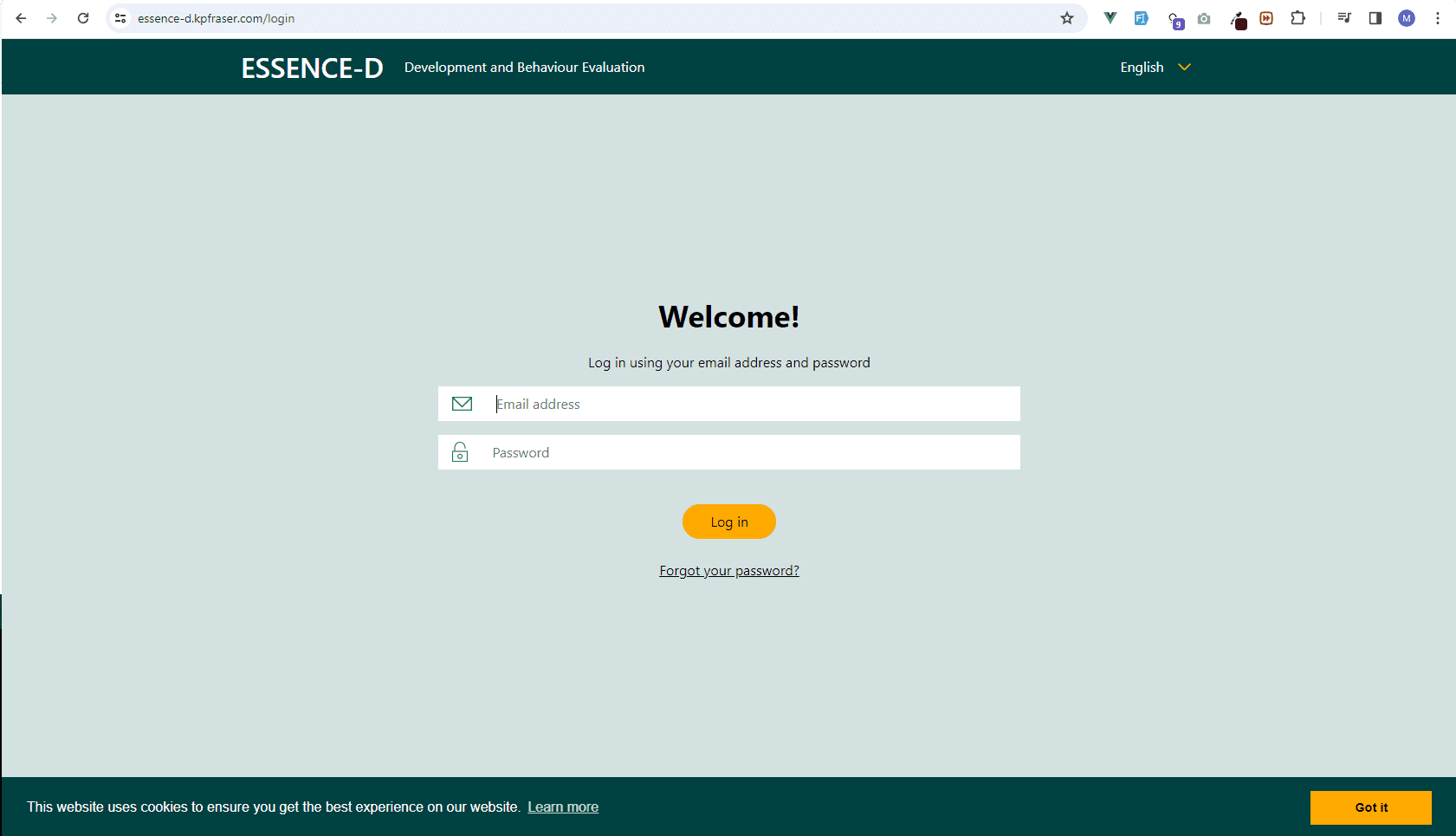Toggle the browser side panel
This screenshot has width=1456, height=836.
coord(1375,18)
